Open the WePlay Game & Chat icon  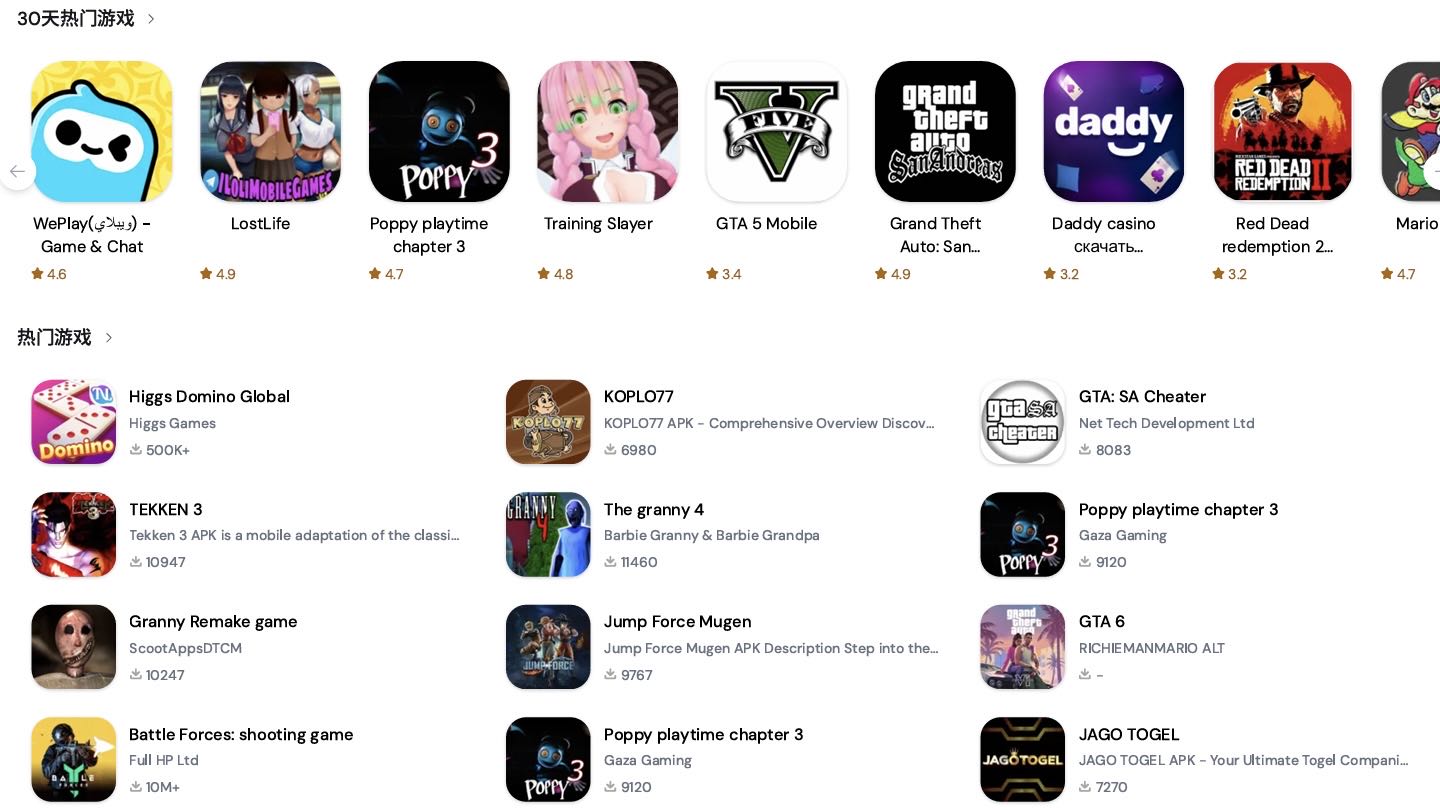(x=101, y=131)
